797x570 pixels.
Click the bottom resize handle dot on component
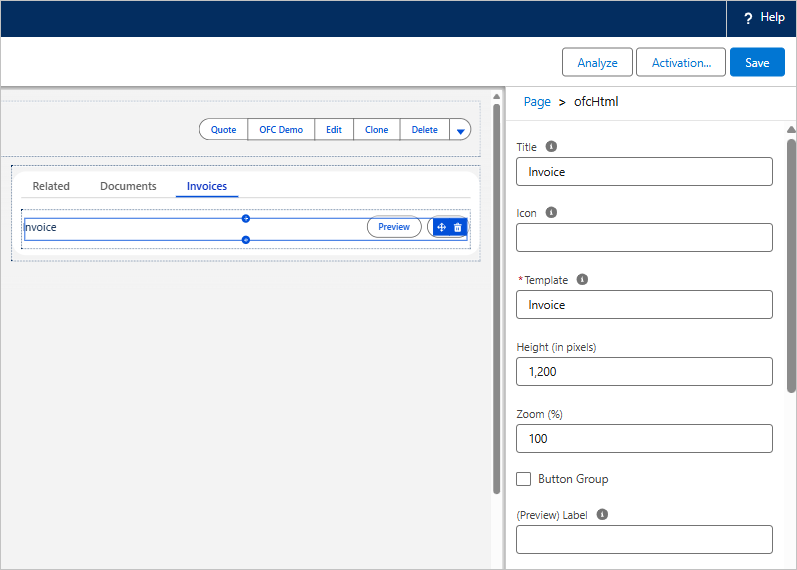pyautogui.click(x=246, y=239)
